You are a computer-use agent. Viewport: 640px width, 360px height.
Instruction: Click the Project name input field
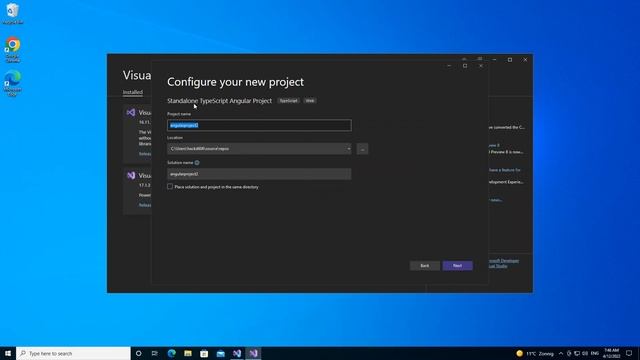pos(259,125)
